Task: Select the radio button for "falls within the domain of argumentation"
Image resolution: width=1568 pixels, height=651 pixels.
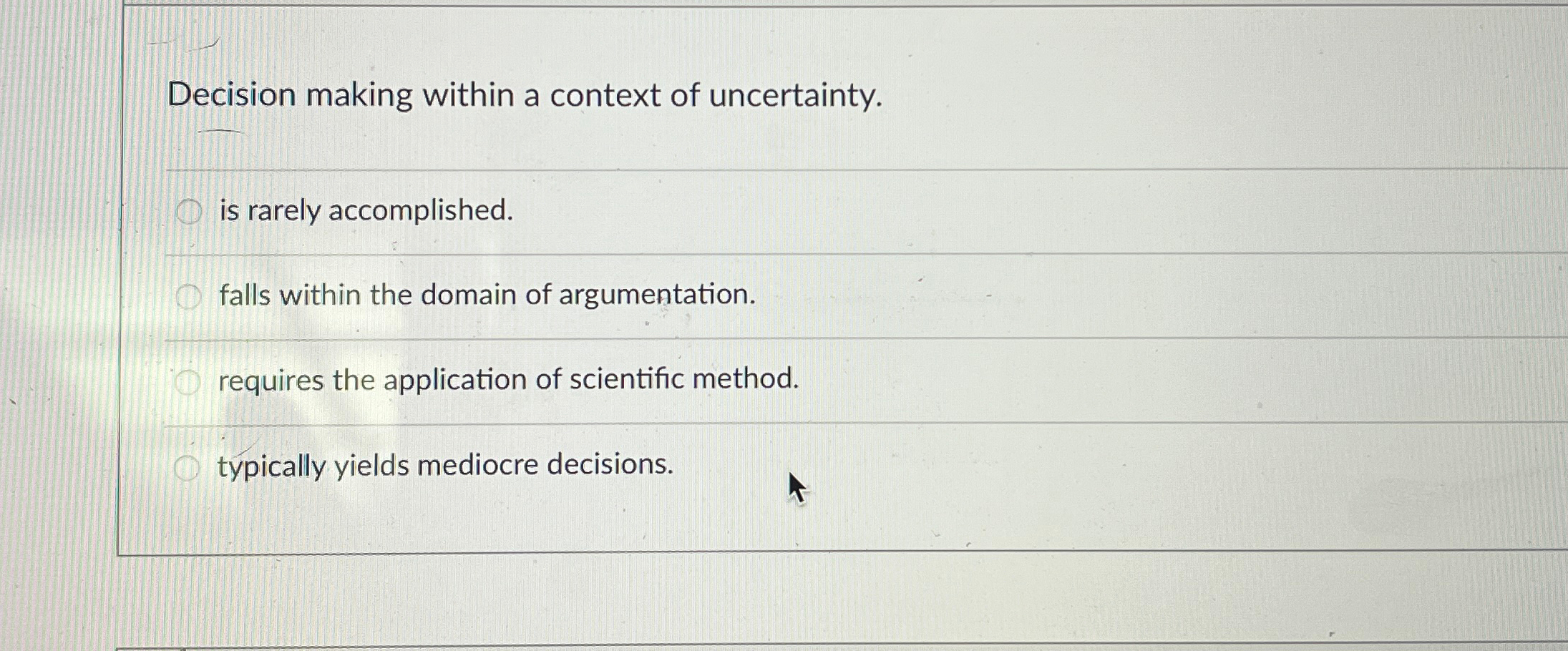Action: 188,295
